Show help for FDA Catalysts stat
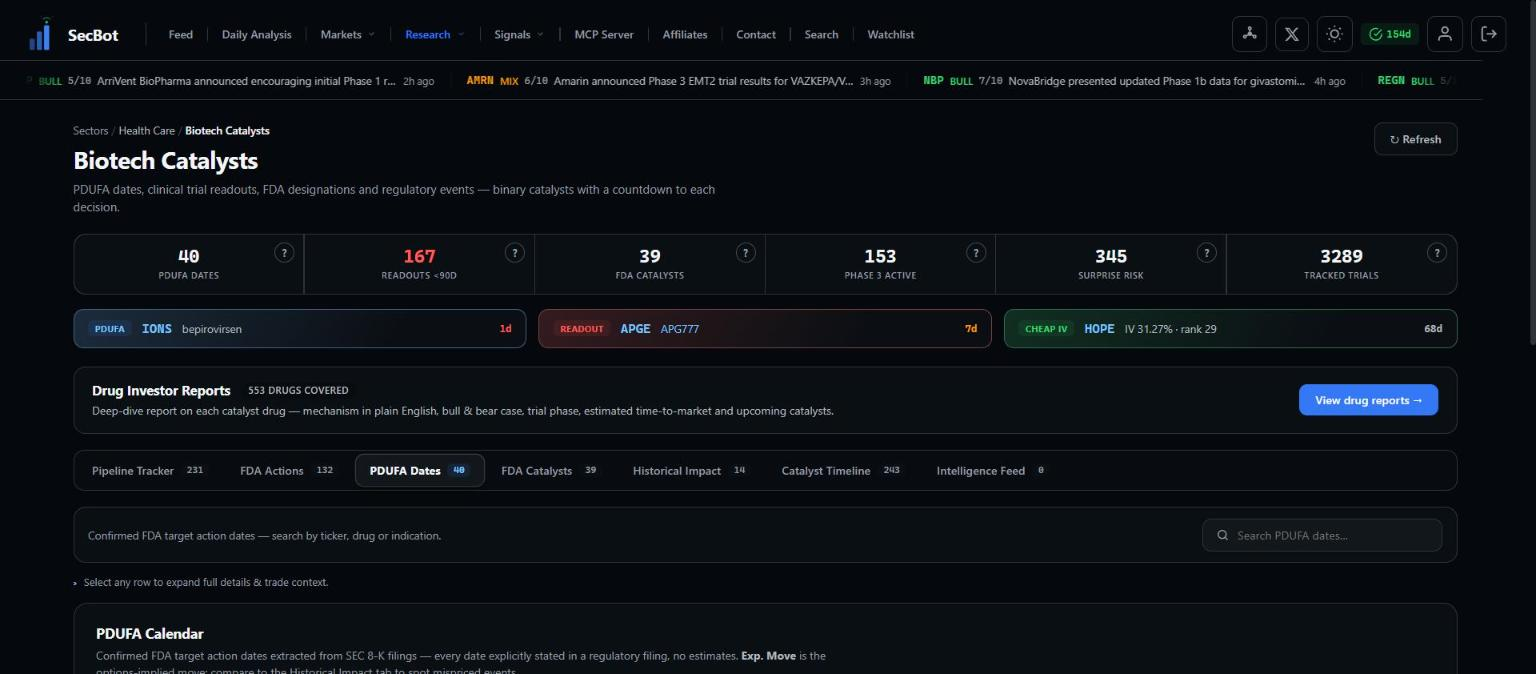Image resolution: width=1536 pixels, height=674 pixels. click(745, 253)
